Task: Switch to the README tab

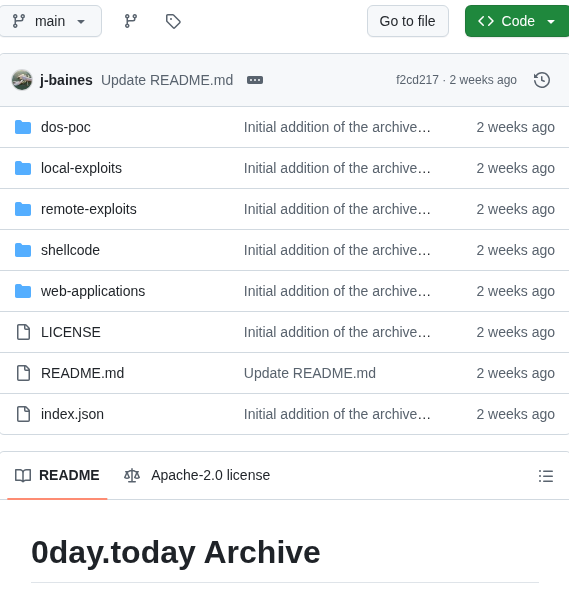Action: click(57, 475)
